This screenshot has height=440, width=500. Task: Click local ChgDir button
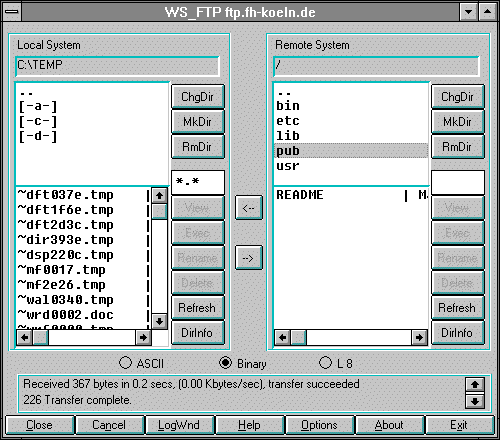(x=198, y=97)
